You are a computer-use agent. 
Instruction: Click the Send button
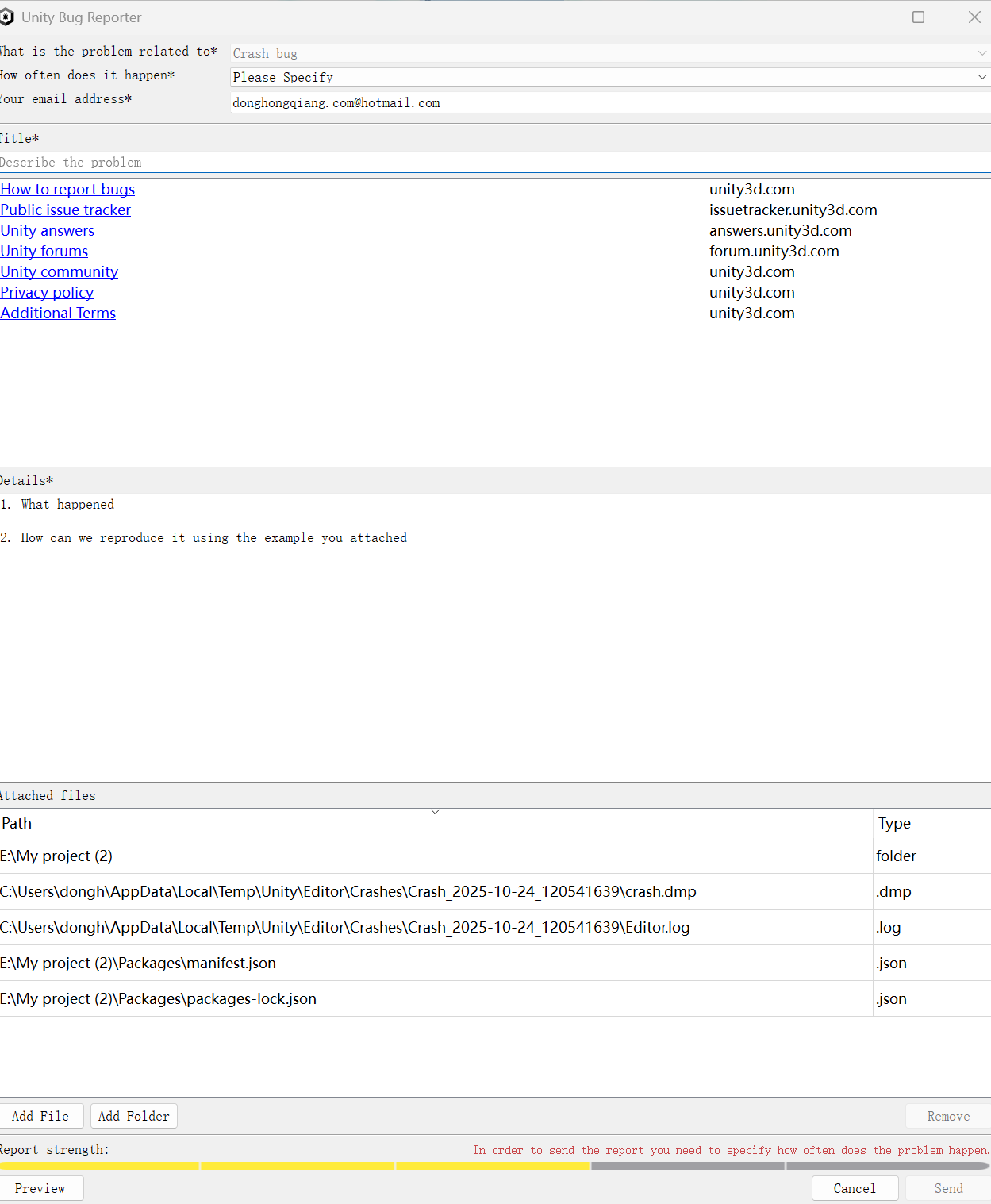coord(948,1188)
